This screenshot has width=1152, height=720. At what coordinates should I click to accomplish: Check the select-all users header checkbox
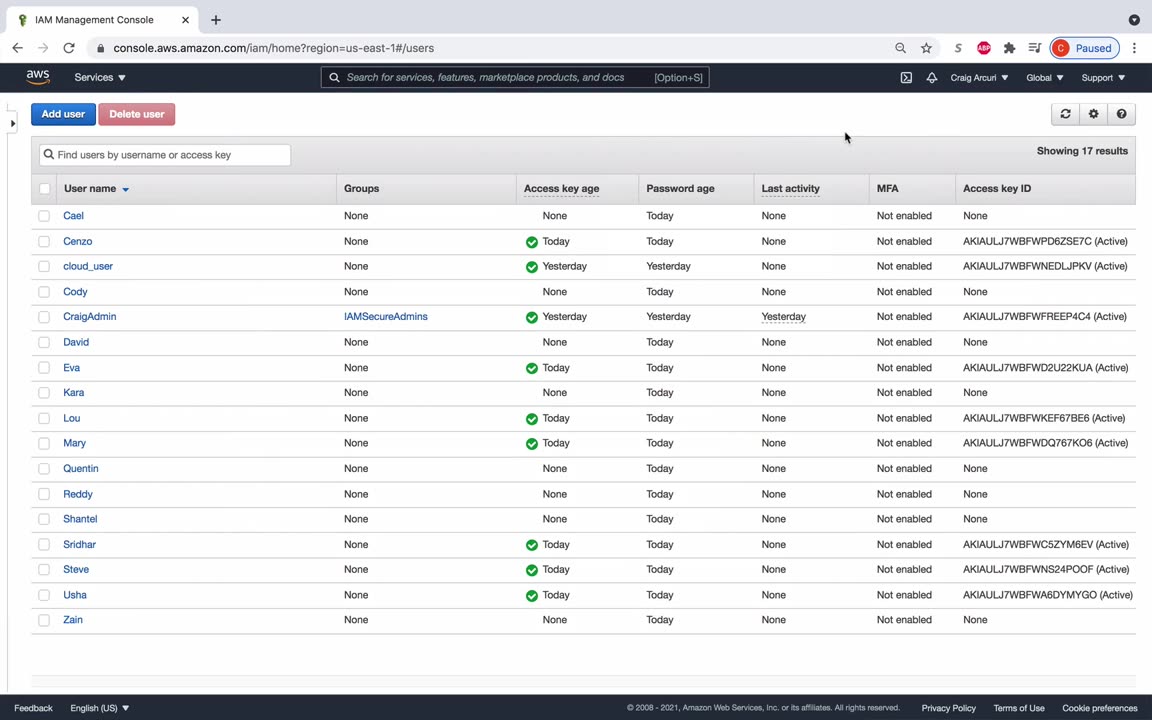pyautogui.click(x=45, y=189)
